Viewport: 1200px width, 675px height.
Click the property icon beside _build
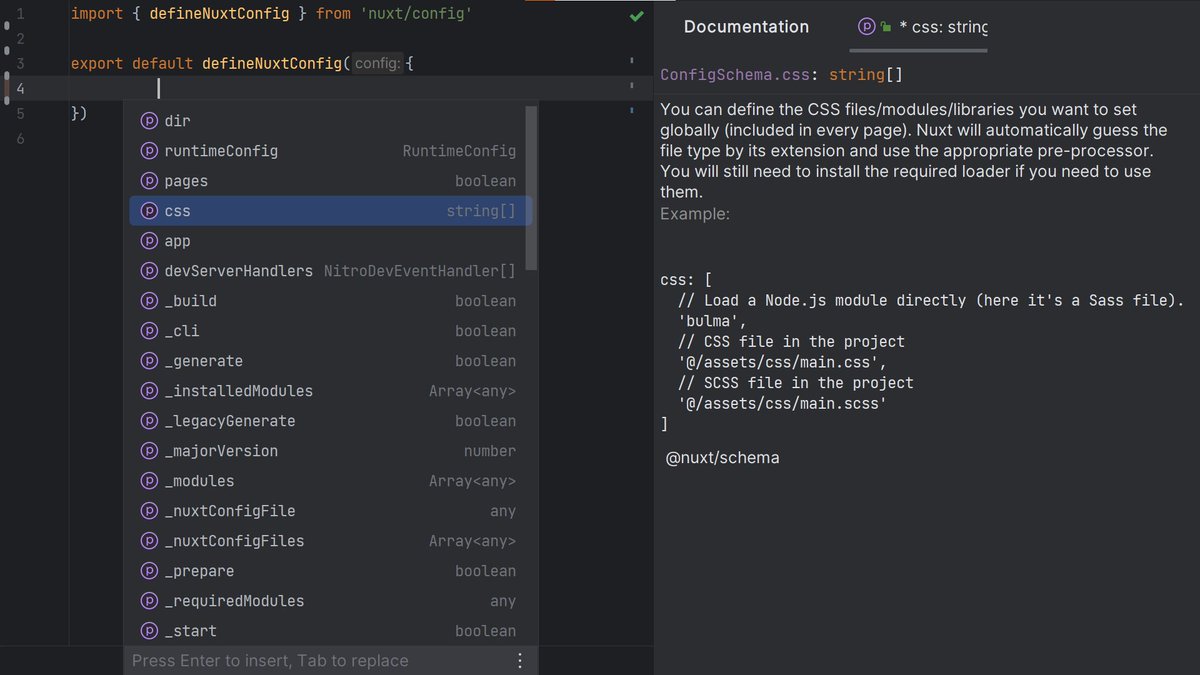pyautogui.click(x=149, y=301)
